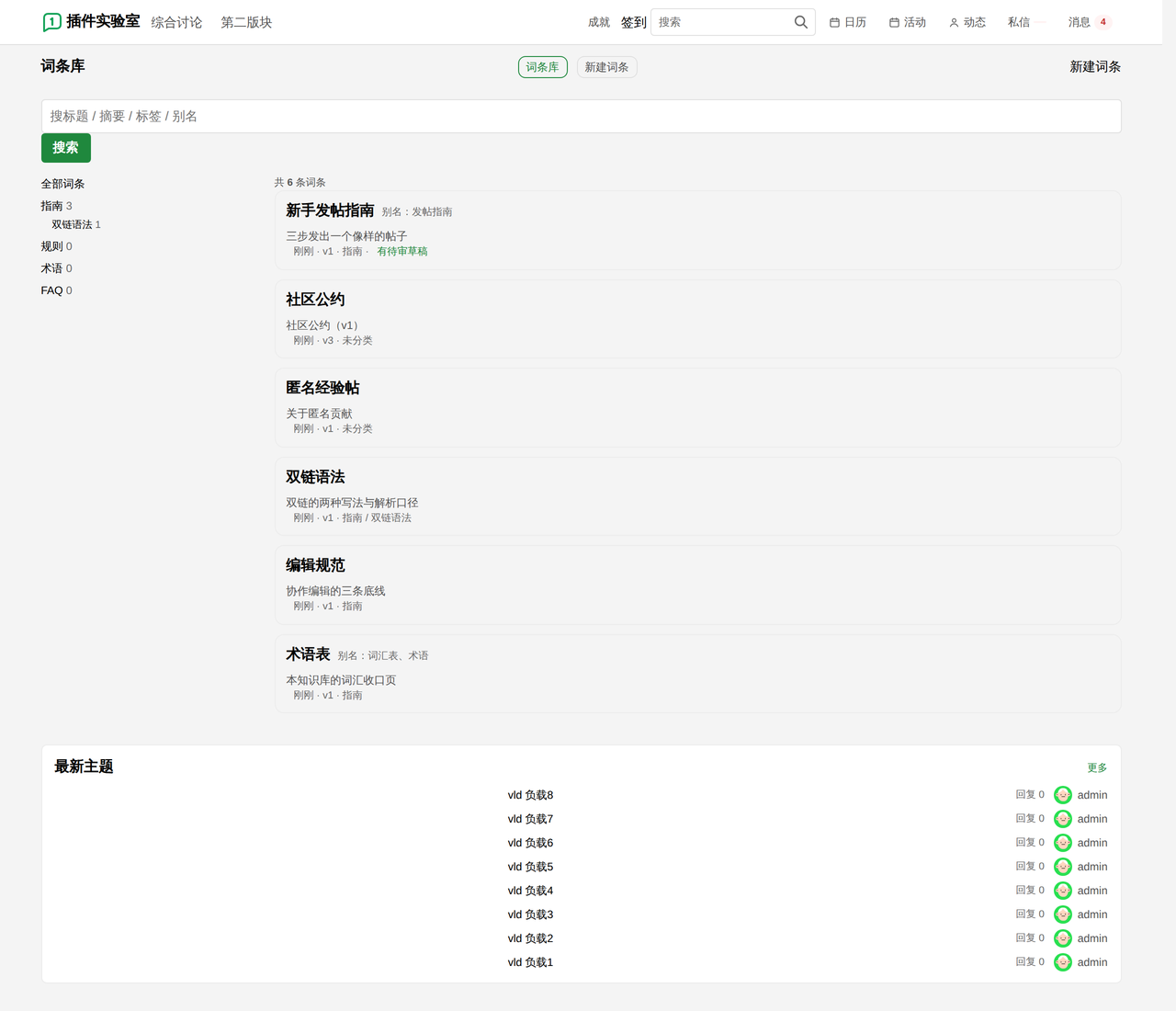Click the green forum logo icon

(x=52, y=22)
